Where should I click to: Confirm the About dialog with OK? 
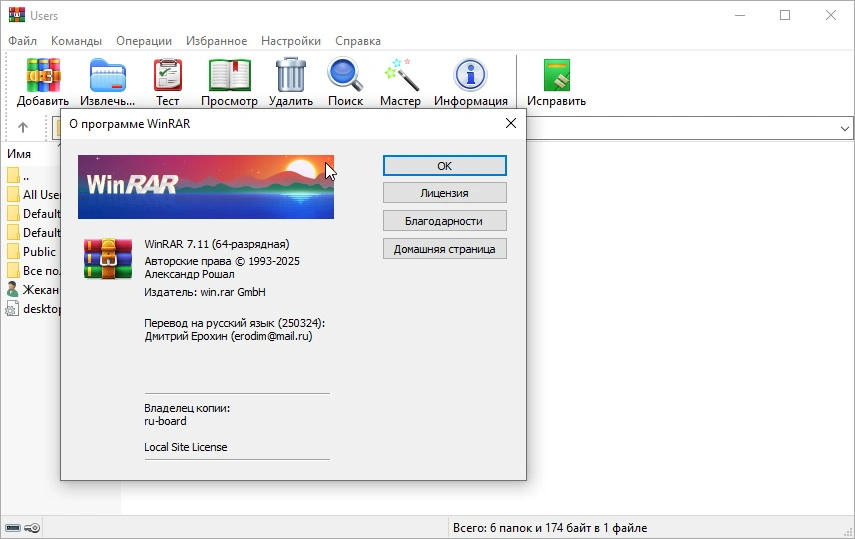(444, 166)
